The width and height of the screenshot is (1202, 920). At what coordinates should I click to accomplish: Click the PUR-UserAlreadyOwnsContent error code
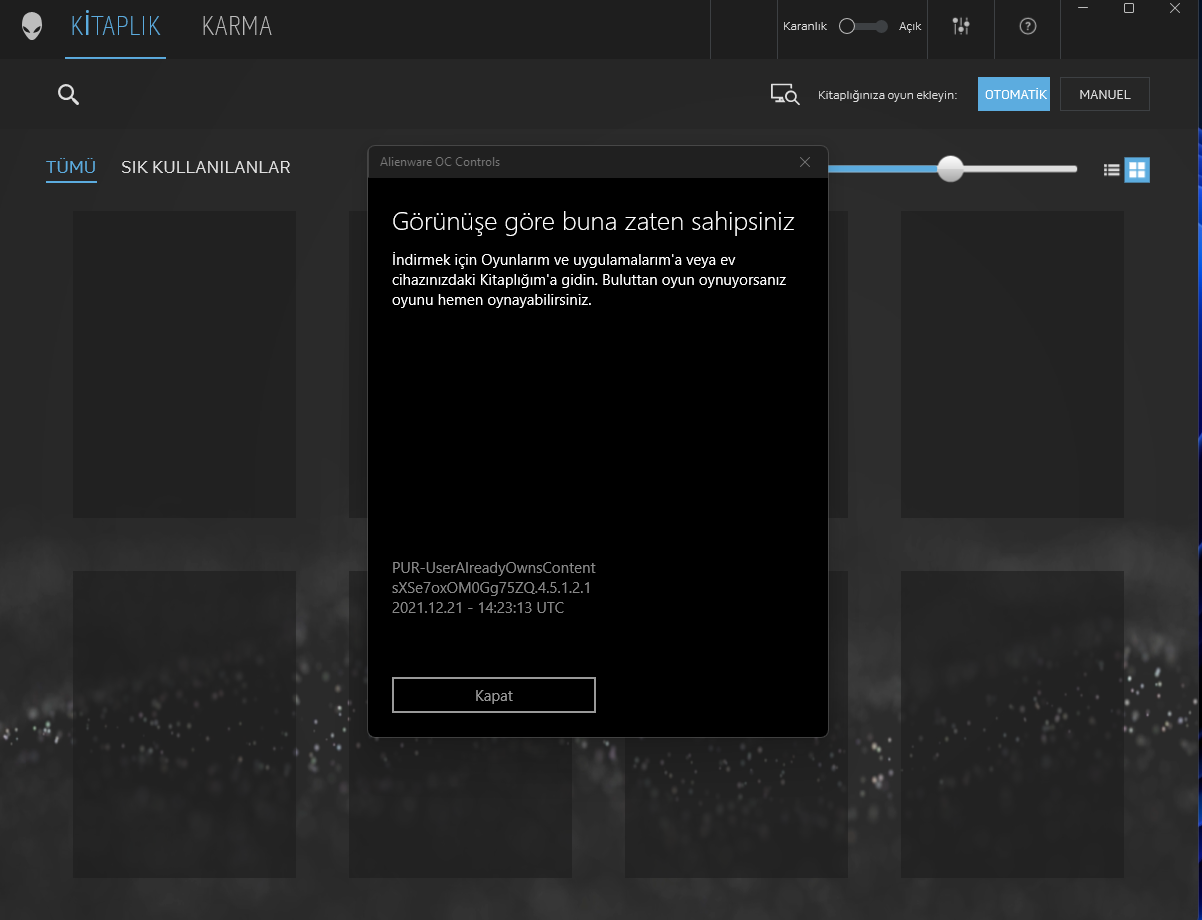tap(494, 568)
